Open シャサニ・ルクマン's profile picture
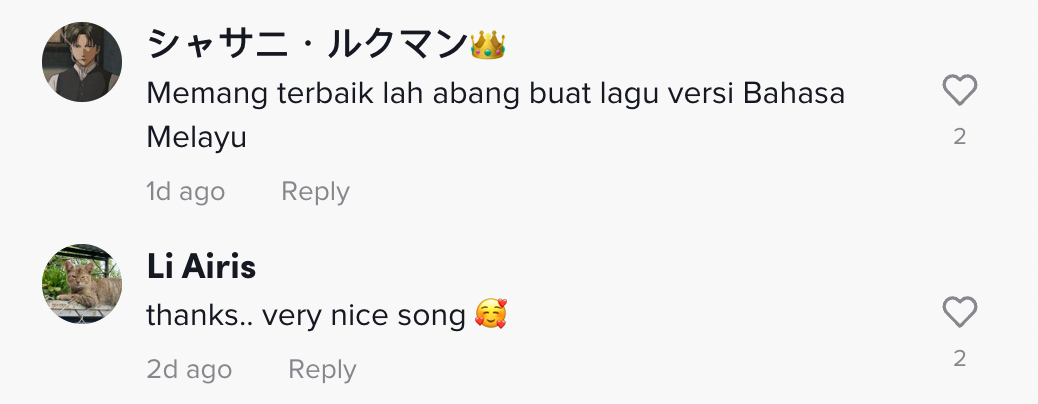Viewport: 1038px width, 404px height. [82, 62]
